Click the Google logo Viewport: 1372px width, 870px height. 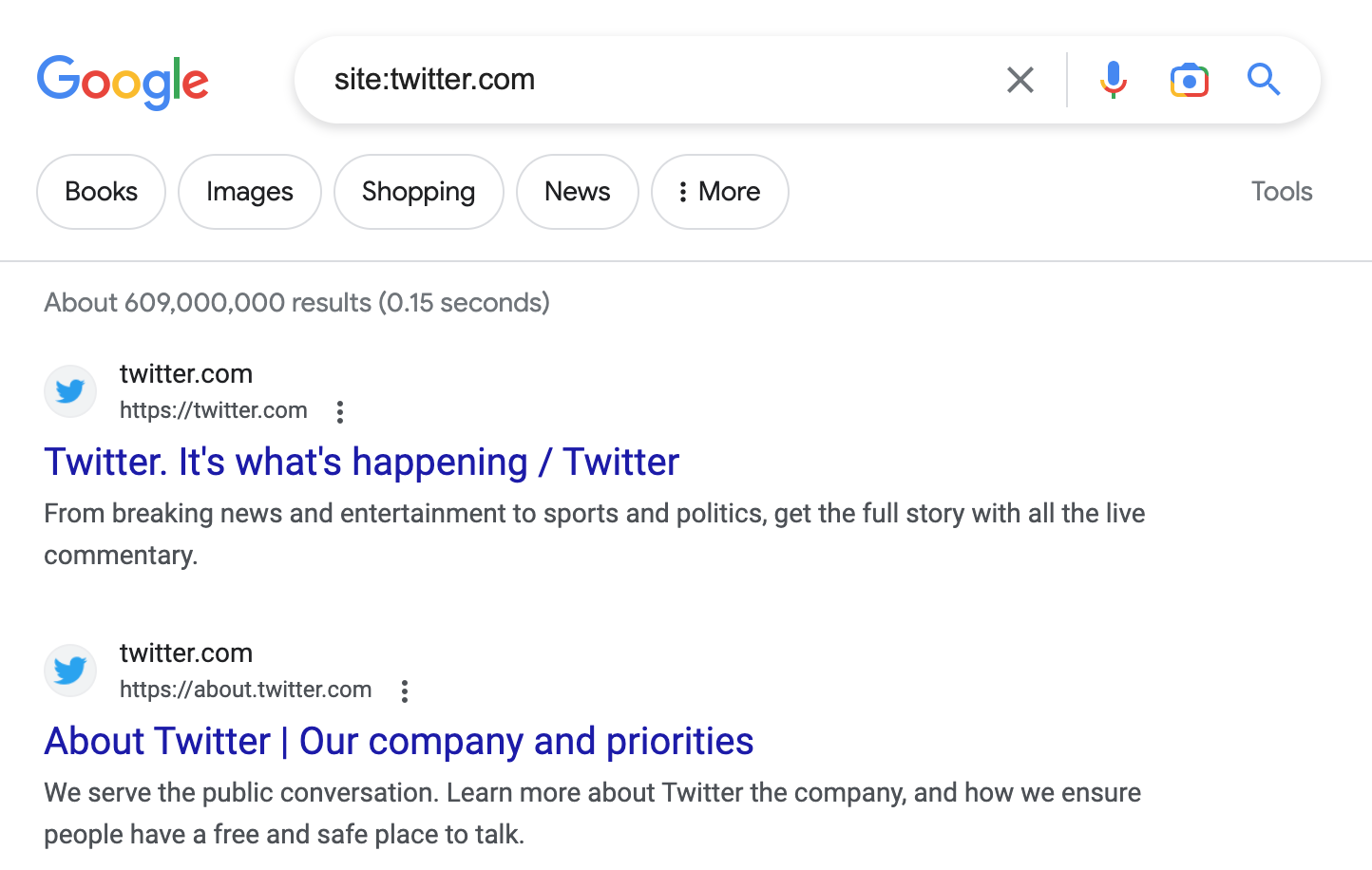pos(123,82)
